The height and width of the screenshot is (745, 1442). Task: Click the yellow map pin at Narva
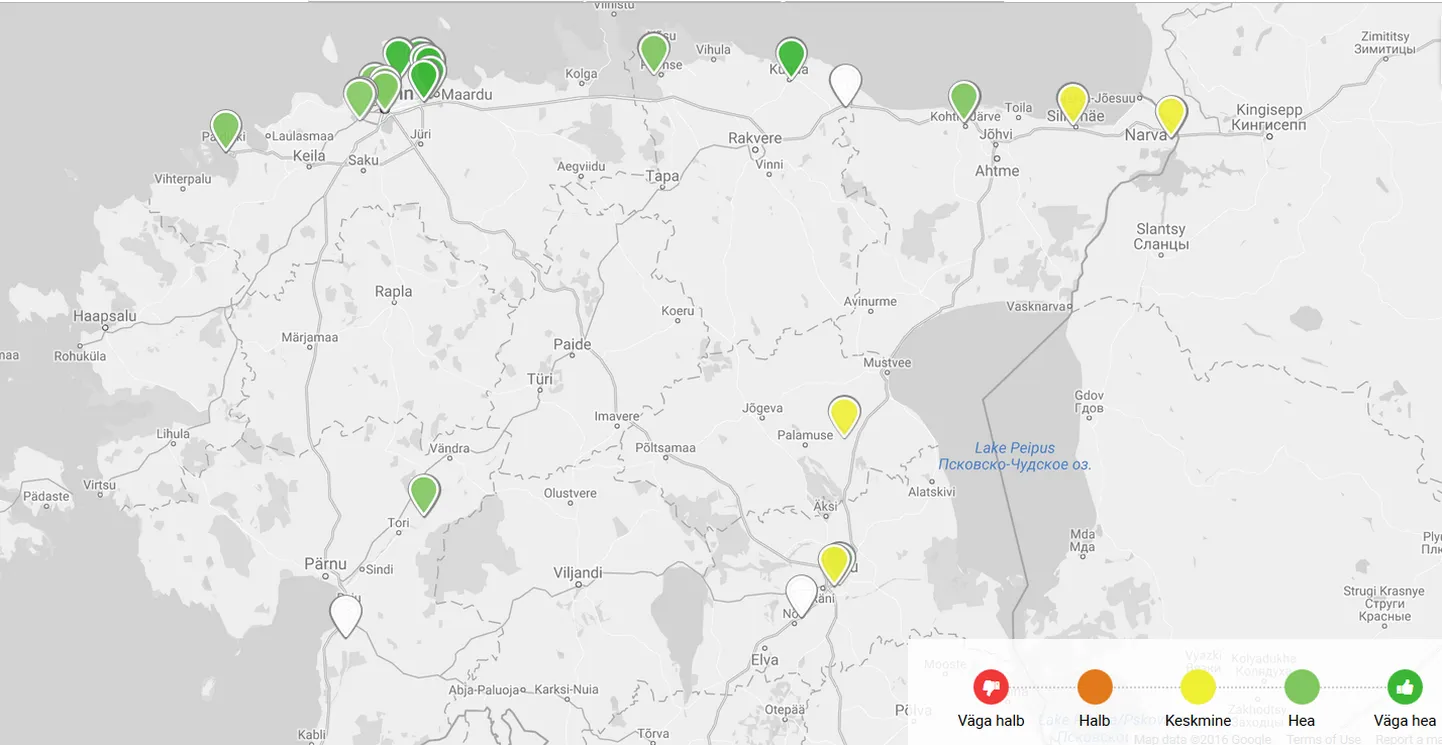click(1171, 115)
